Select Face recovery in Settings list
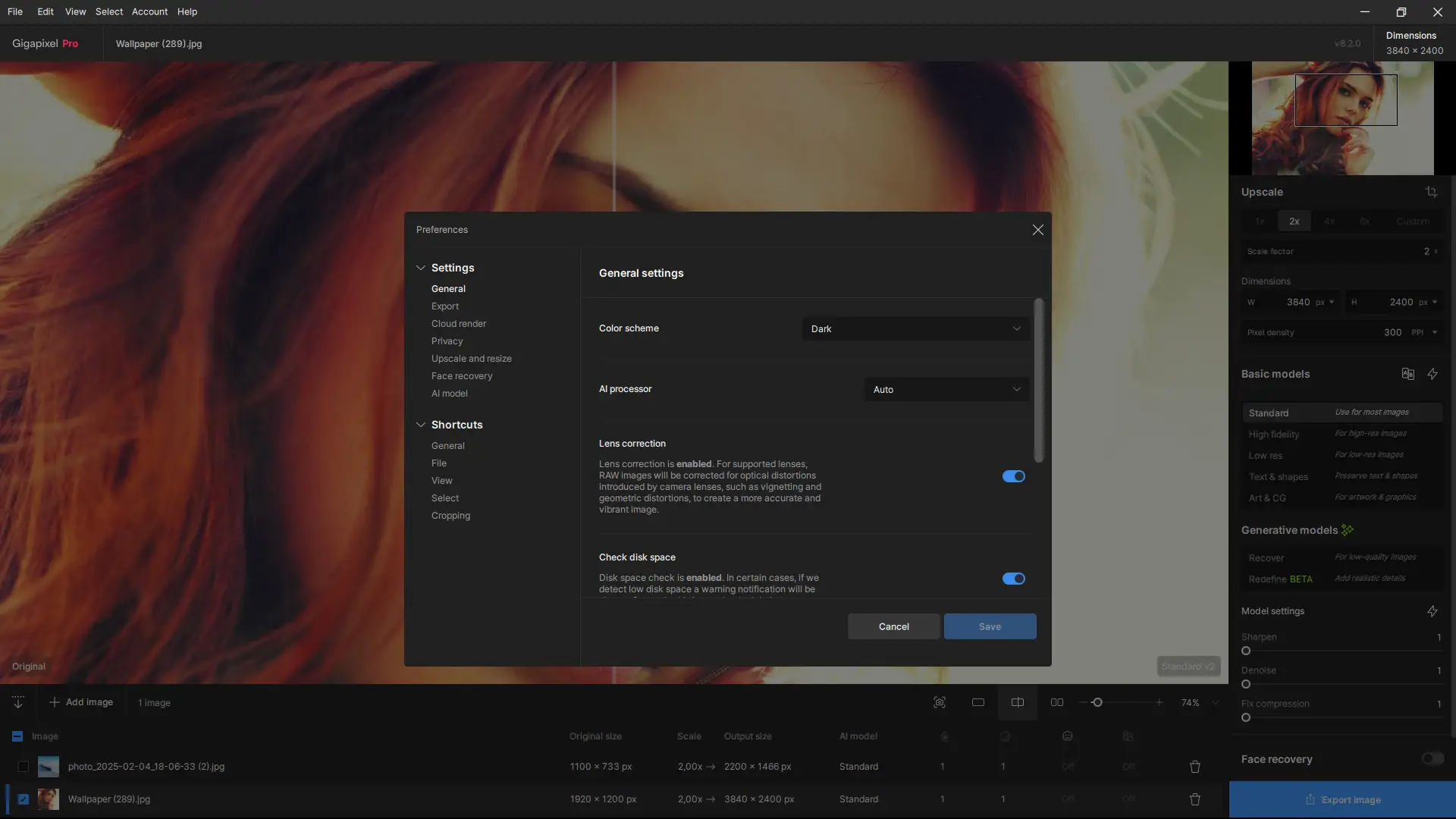This screenshot has height=819, width=1456. tap(462, 376)
